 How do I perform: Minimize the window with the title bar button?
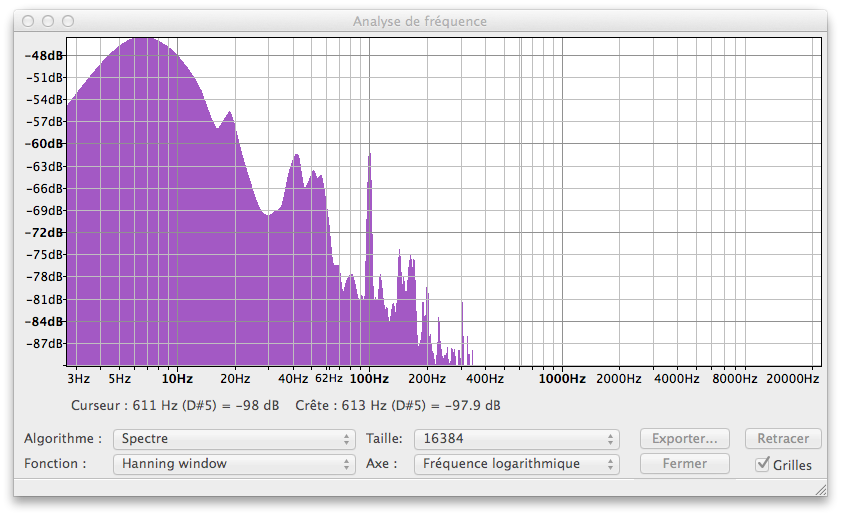pos(48,21)
